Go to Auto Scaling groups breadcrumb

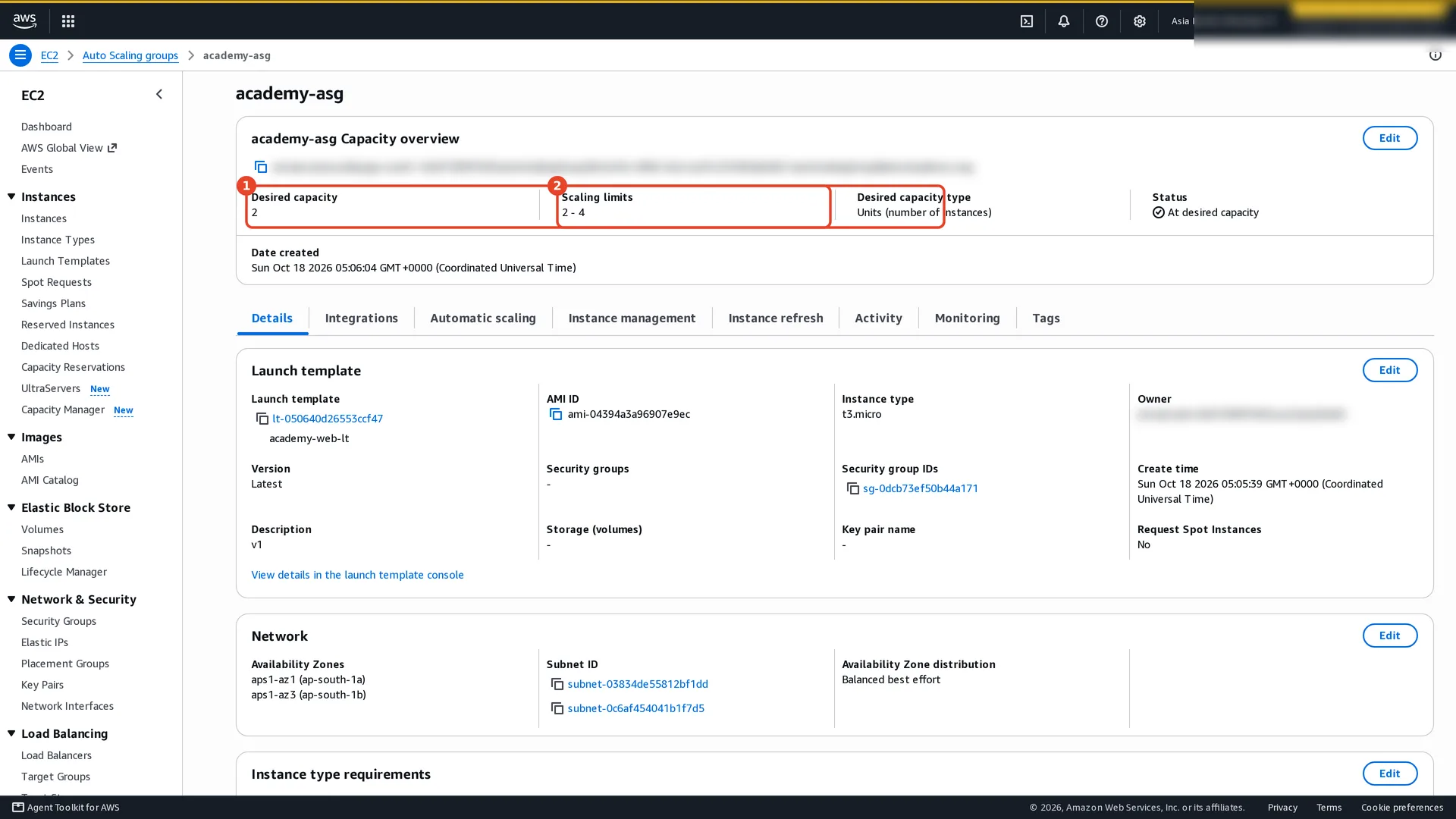pos(130,55)
